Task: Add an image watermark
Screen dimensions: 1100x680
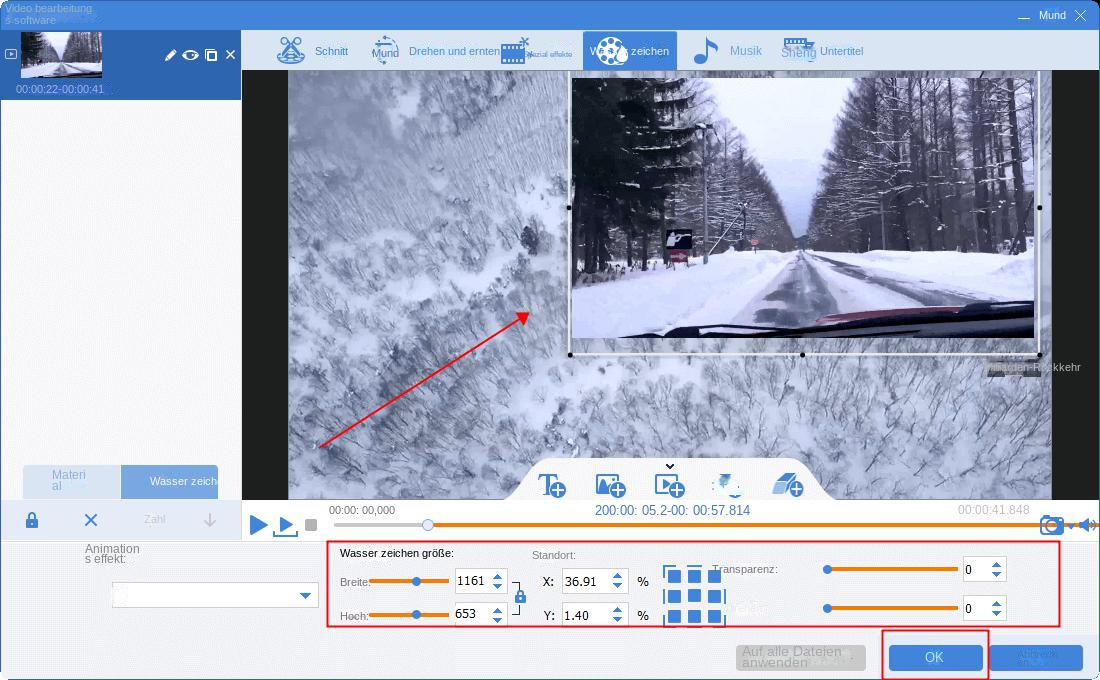Action: 610,485
